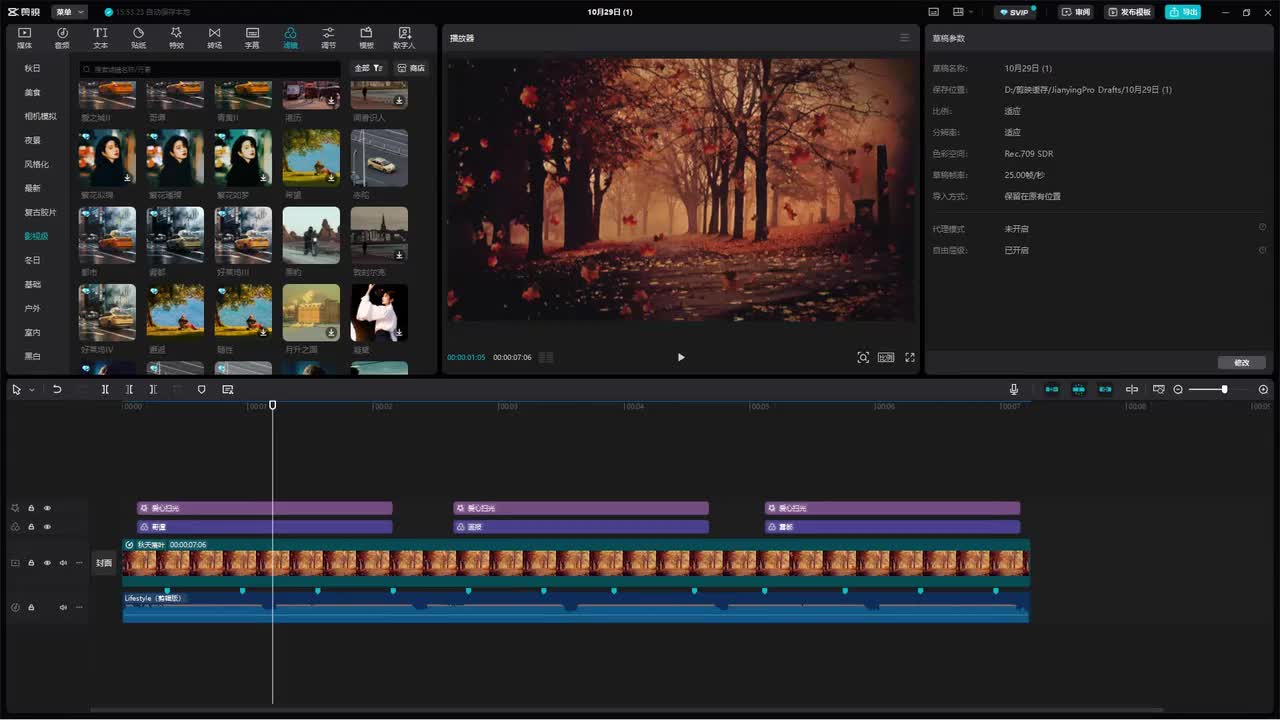This screenshot has height=720, width=1280.
Task: Click the 封面 cover button on video track
Action: click(104, 563)
